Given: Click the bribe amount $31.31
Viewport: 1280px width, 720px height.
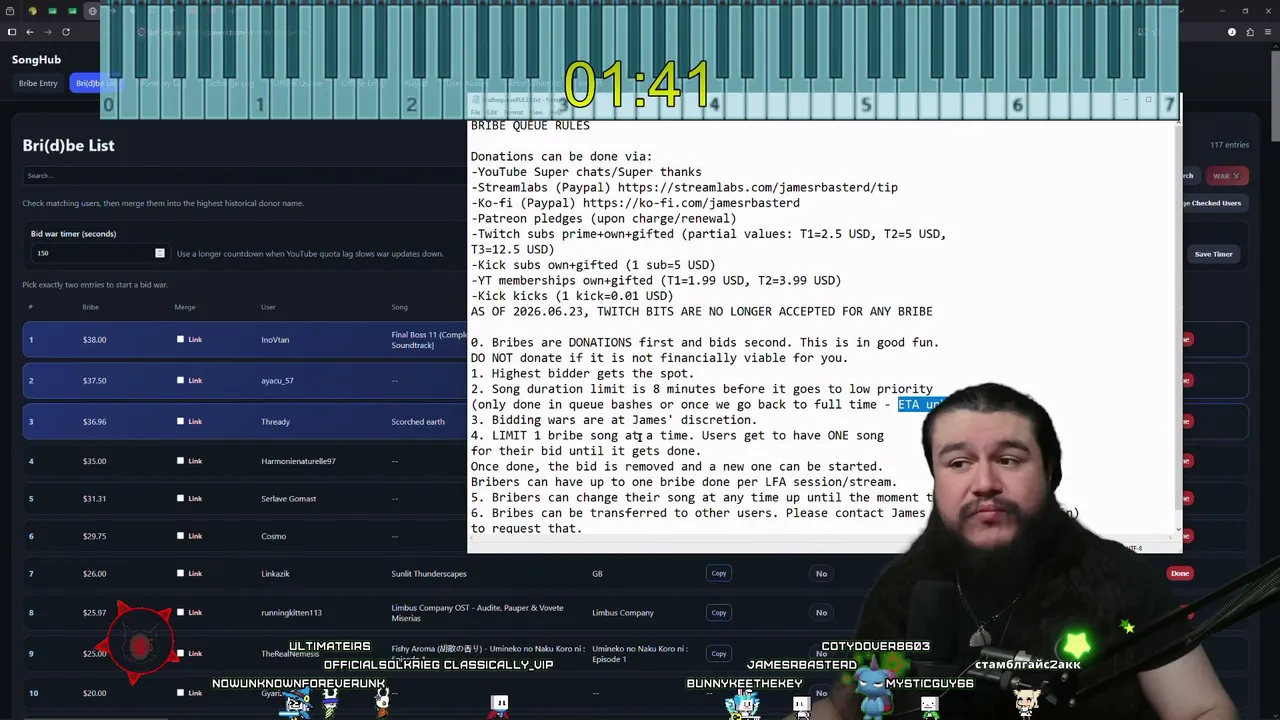Looking at the screenshot, I should [x=94, y=498].
